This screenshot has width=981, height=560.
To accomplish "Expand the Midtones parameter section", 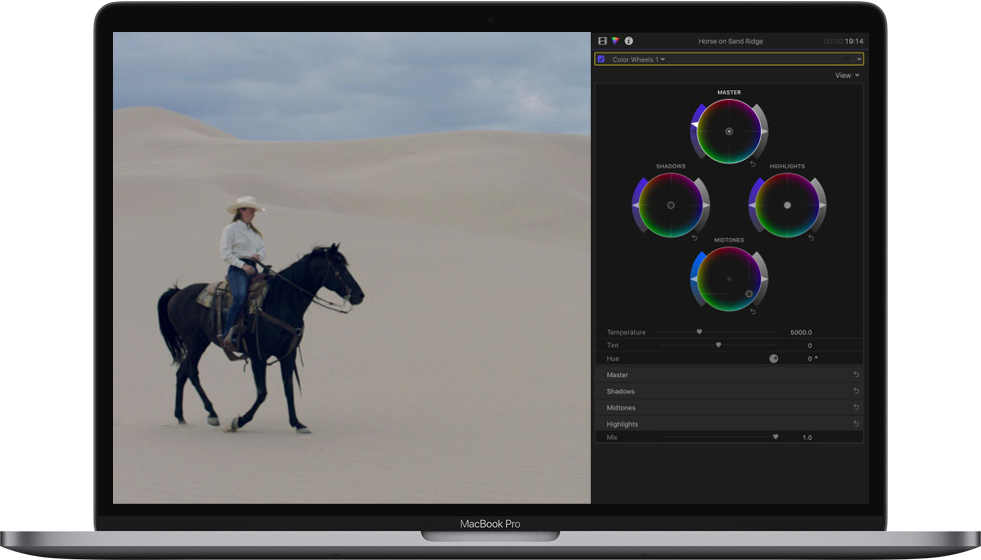I will [621, 408].
